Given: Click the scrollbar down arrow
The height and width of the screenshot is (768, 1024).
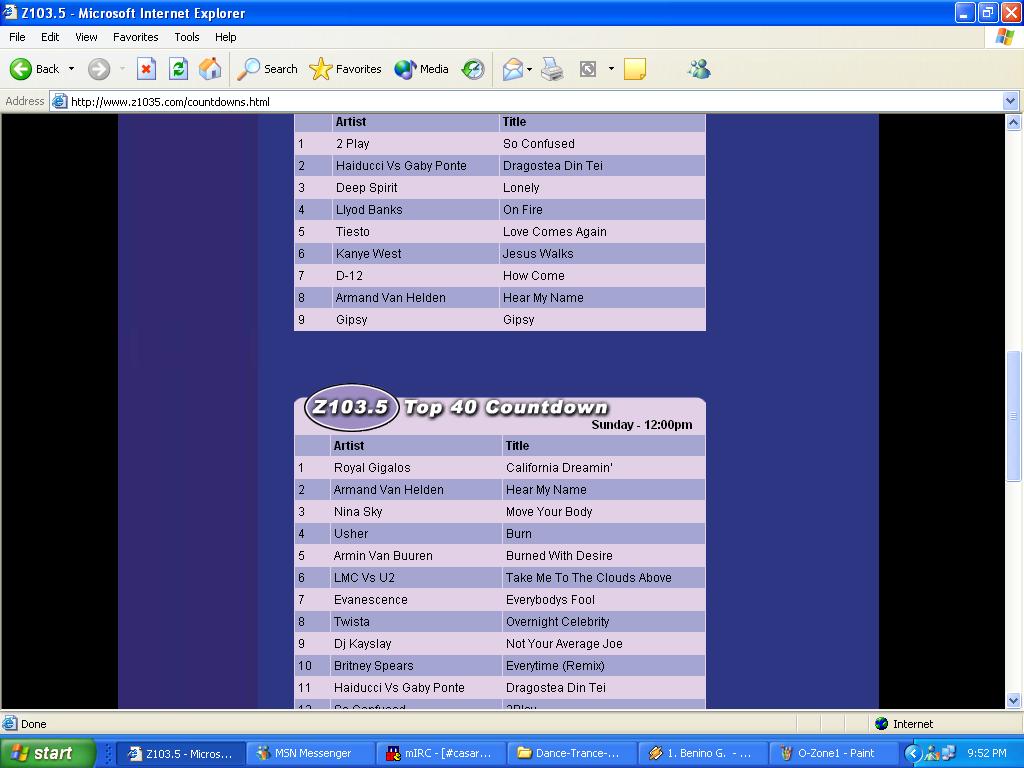Looking at the screenshot, I should point(1013,701).
